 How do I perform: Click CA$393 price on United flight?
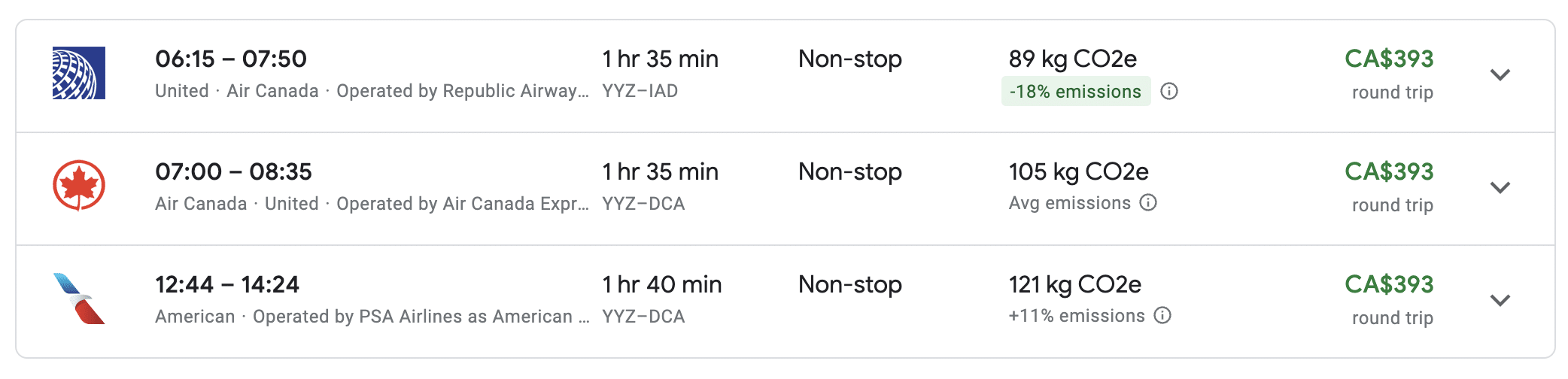(1389, 59)
